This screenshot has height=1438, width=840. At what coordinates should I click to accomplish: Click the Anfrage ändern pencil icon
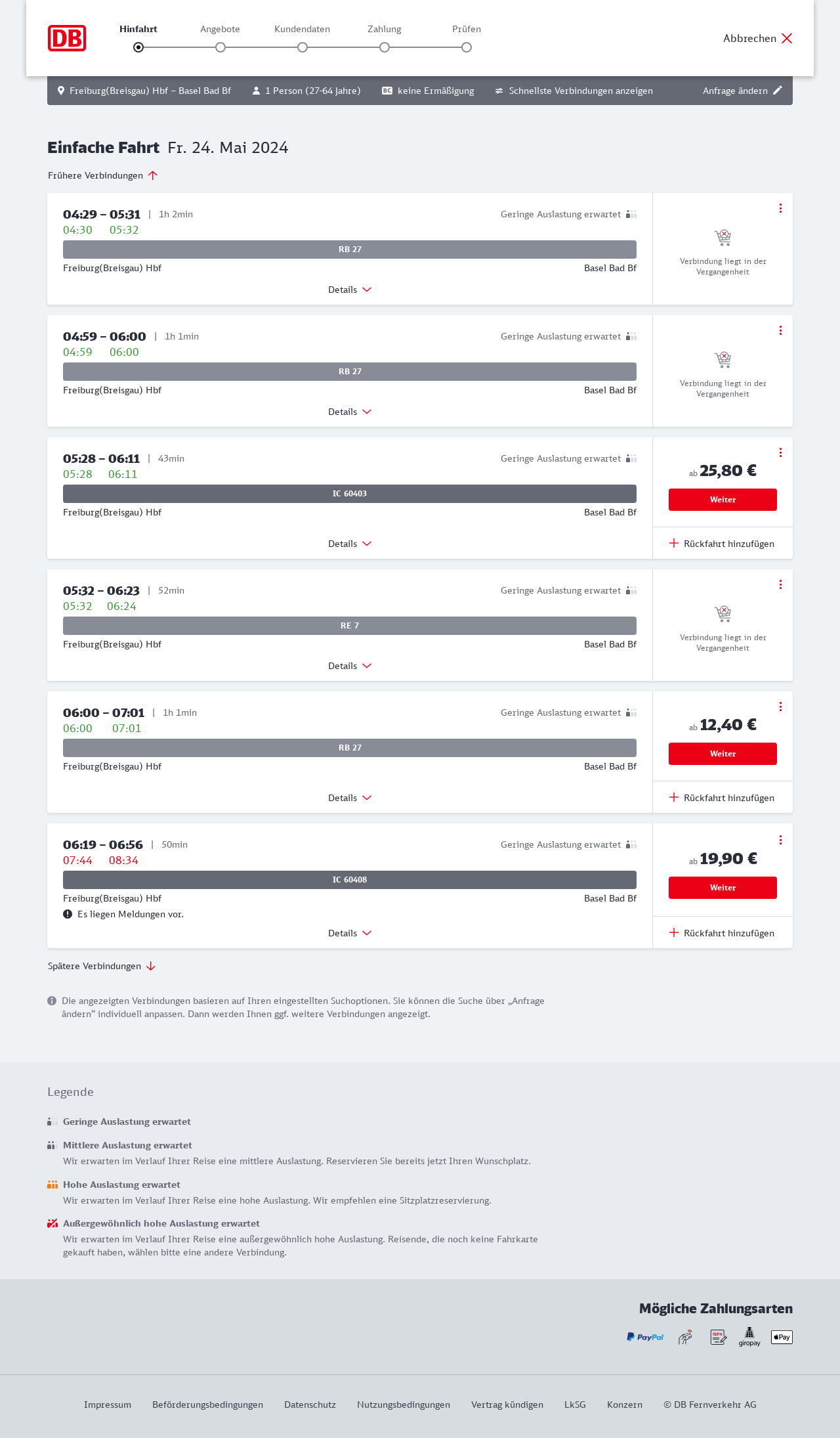point(778,91)
